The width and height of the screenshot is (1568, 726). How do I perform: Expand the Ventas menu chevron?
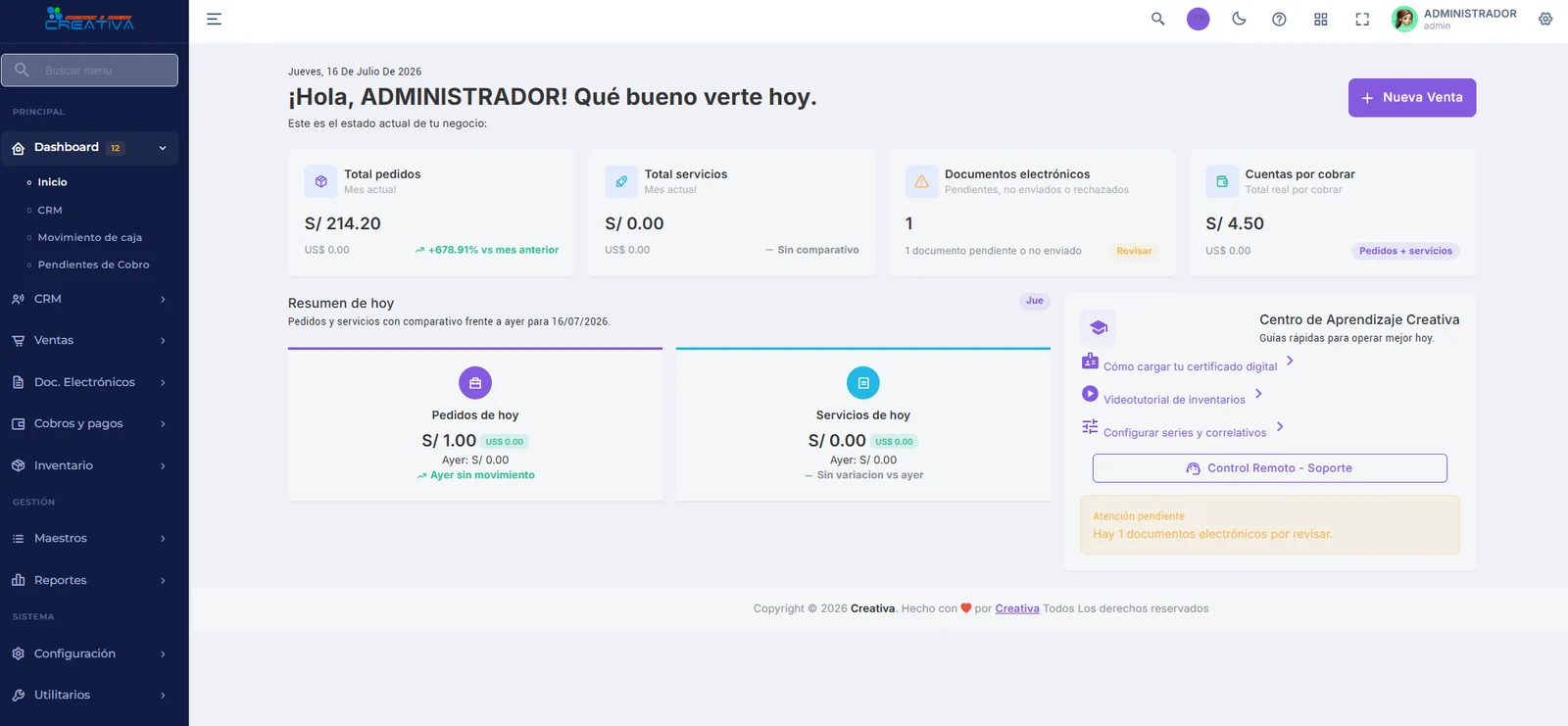pyautogui.click(x=163, y=340)
